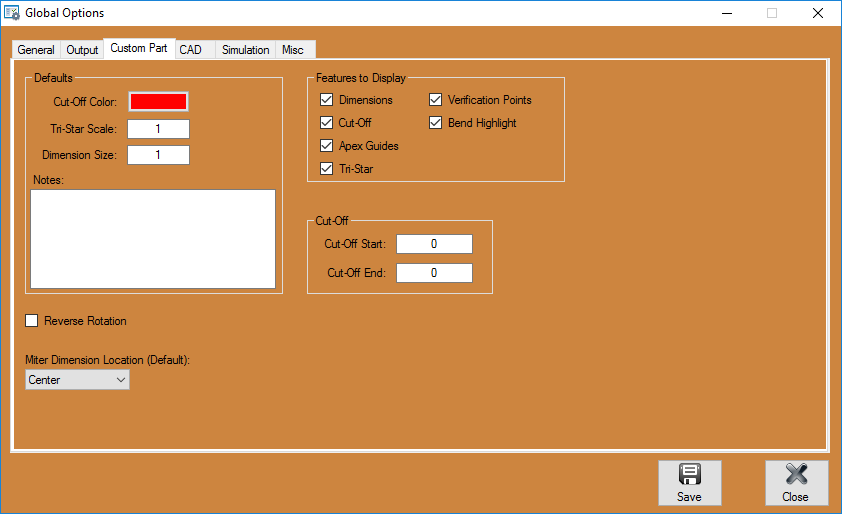Screen dimensions: 842x514
Task: Minimize the Global Options window
Action: (x=727, y=13)
